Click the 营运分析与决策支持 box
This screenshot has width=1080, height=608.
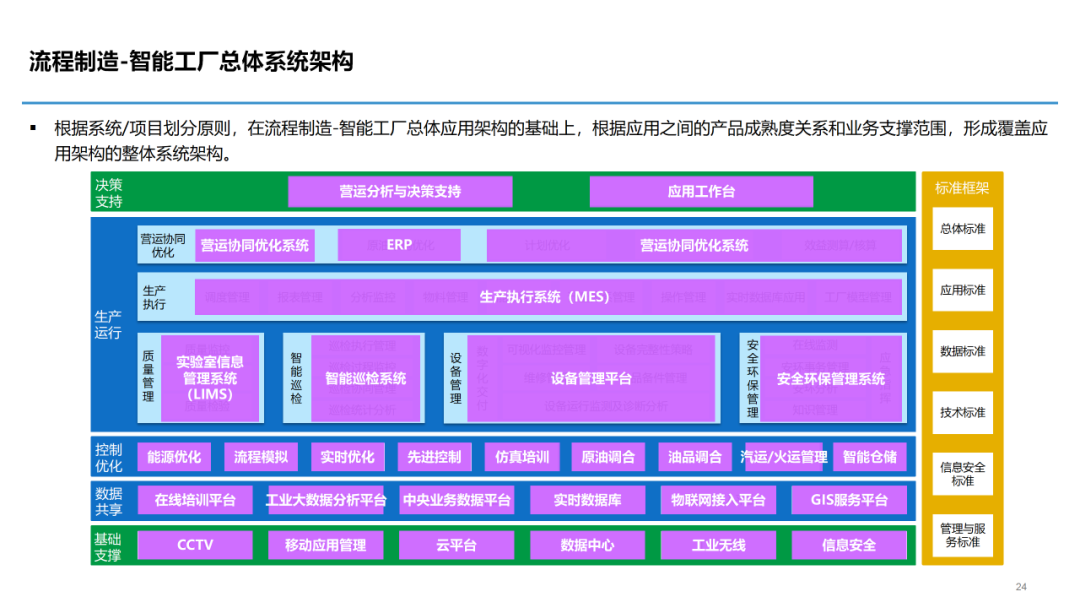coord(400,191)
